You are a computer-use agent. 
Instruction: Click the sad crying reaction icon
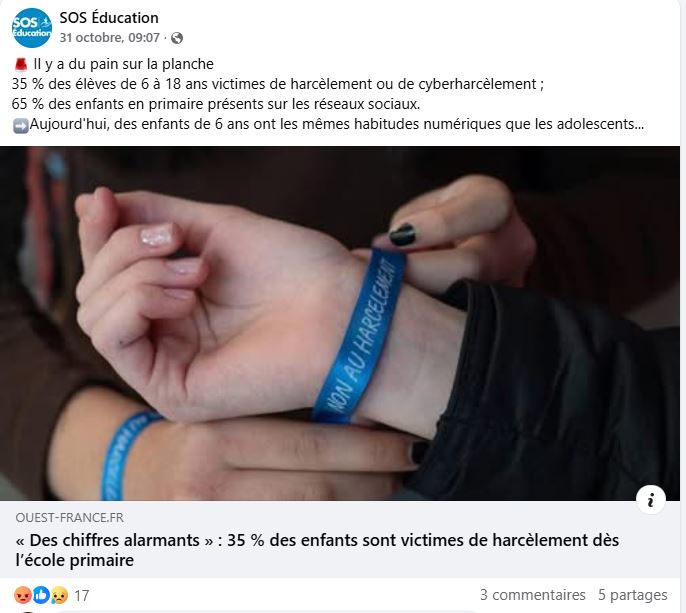point(59,595)
